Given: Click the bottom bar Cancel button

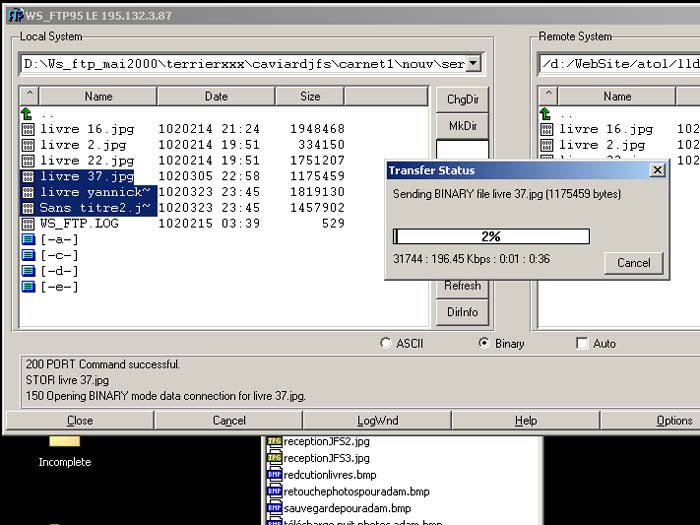Looking at the screenshot, I should coord(229,421).
